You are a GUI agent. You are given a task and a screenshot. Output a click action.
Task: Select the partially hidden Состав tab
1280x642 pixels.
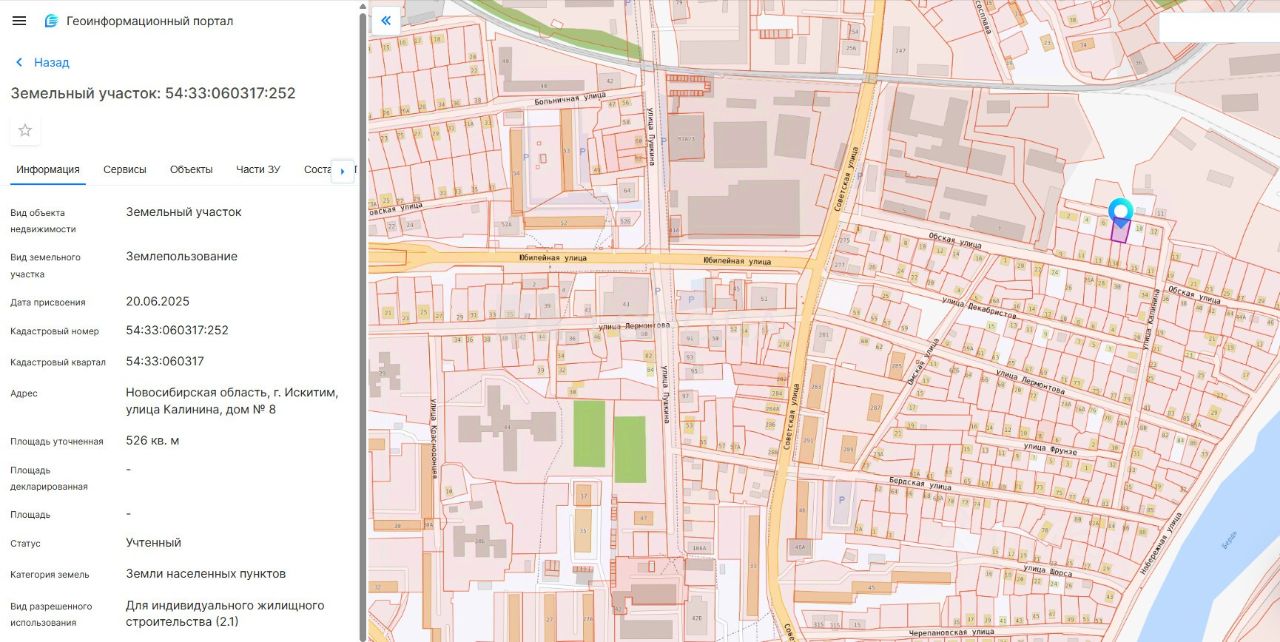click(x=317, y=169)
